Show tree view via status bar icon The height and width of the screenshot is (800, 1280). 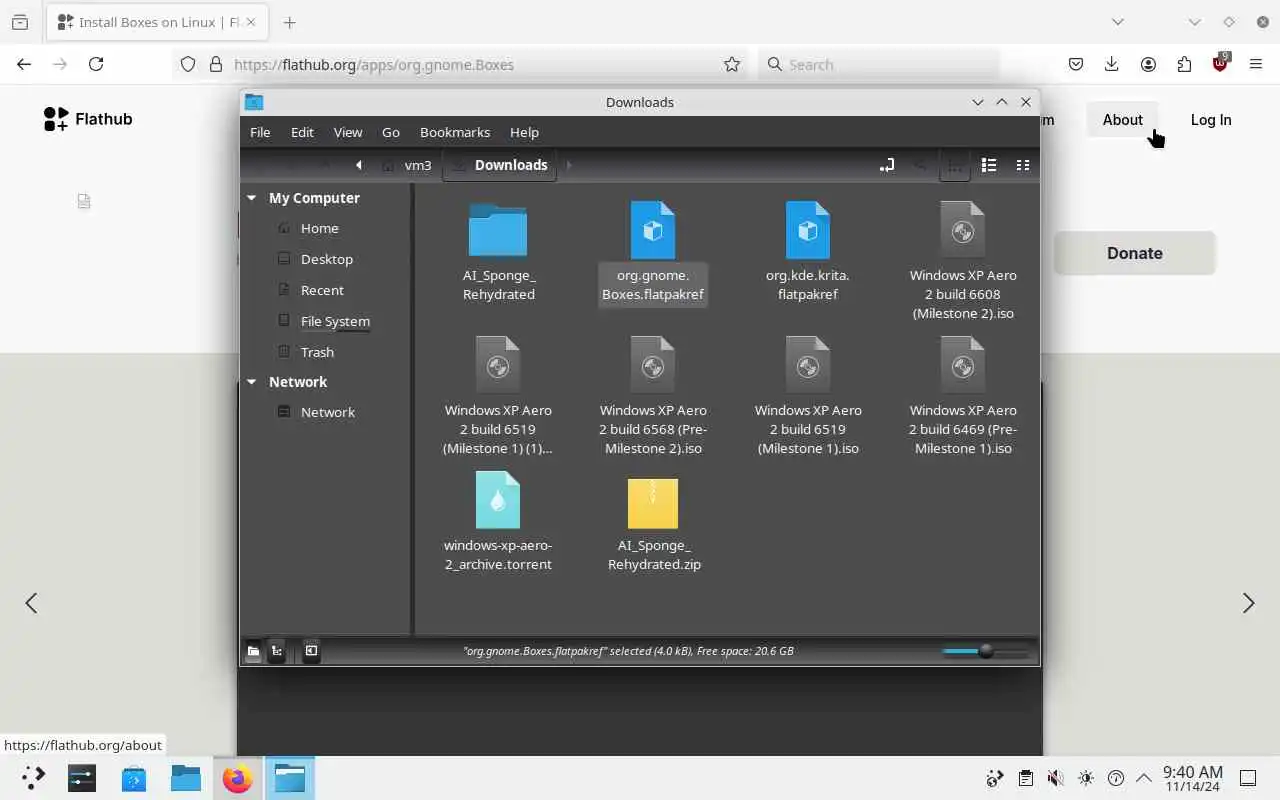click(277, 651)
